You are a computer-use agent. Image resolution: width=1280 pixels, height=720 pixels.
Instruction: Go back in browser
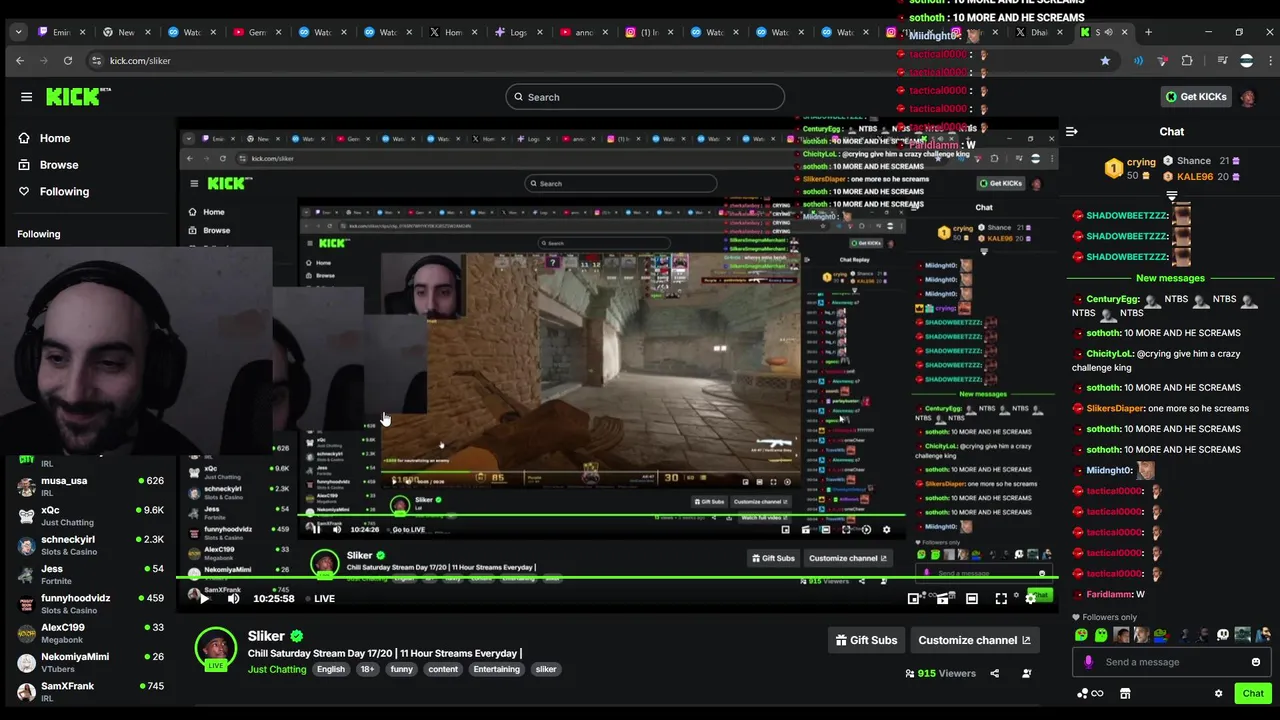[x=19, y=60]
